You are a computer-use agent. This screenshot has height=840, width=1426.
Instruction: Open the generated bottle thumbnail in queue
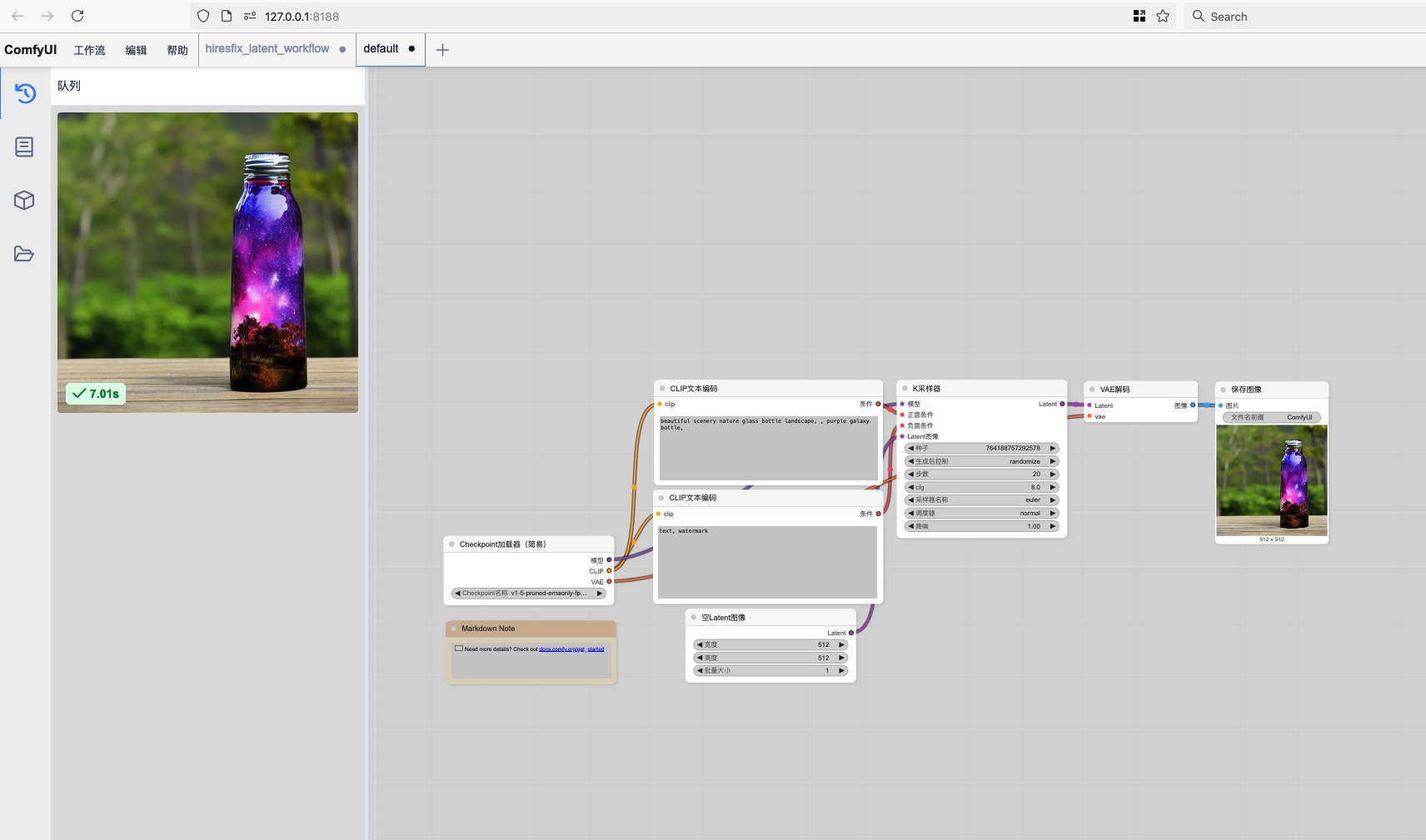[x=207, y=262]
